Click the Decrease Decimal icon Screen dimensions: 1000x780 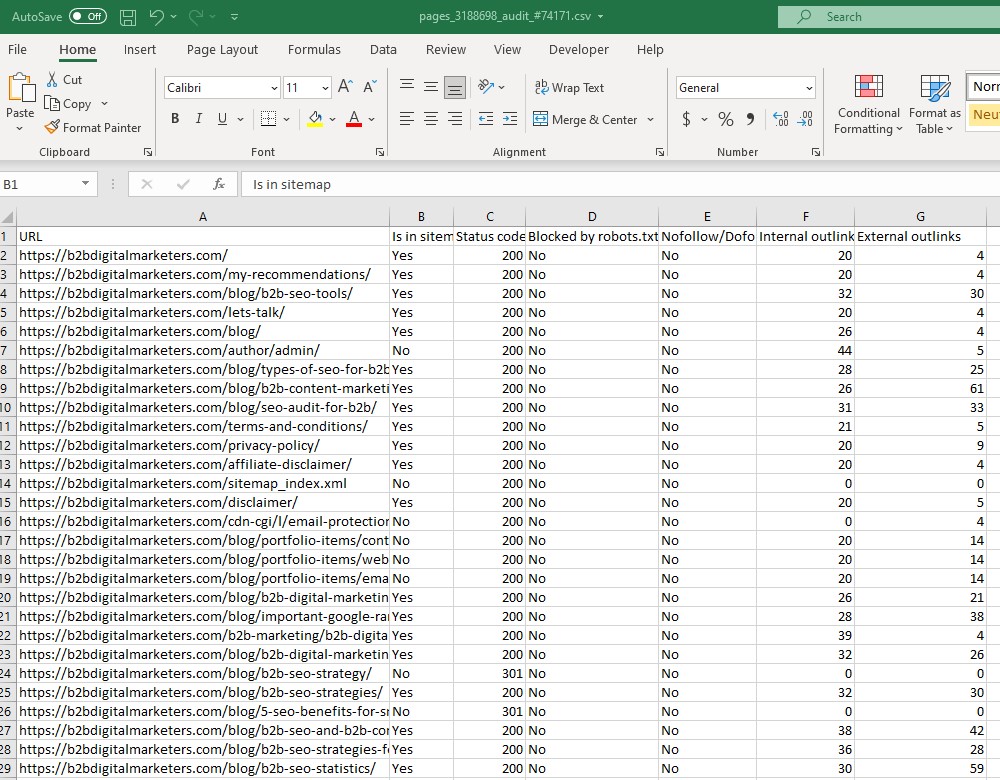(x=805, y=119)
